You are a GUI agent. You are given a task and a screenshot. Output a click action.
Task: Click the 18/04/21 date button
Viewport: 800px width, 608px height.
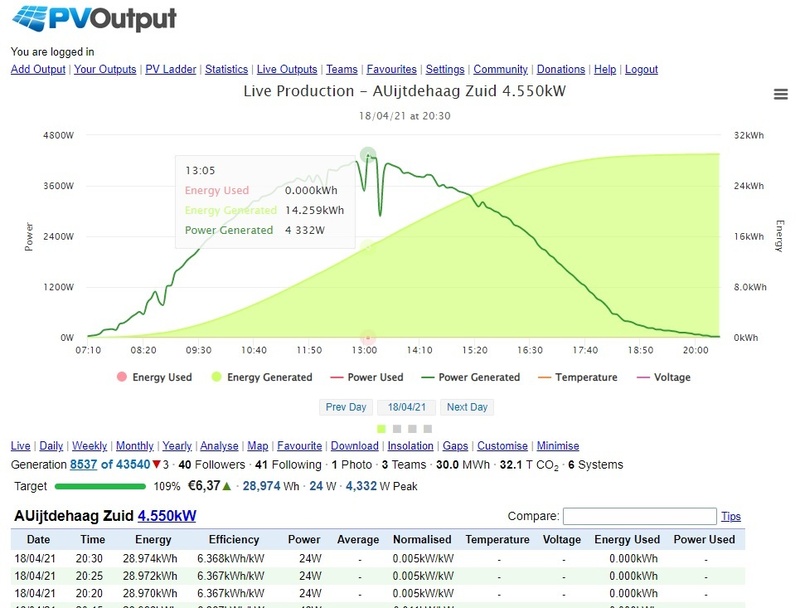pyautogui.click(x=407, y=407)
